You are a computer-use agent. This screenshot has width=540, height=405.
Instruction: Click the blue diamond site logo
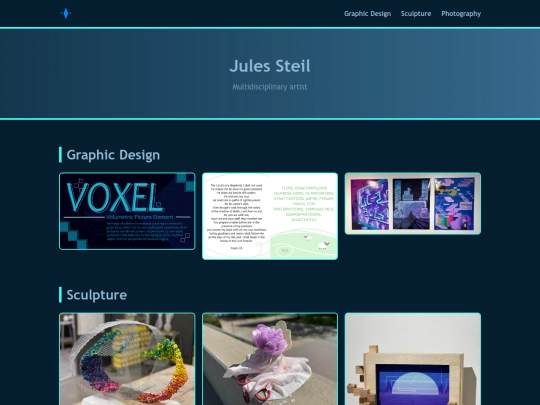pos(66,13)
